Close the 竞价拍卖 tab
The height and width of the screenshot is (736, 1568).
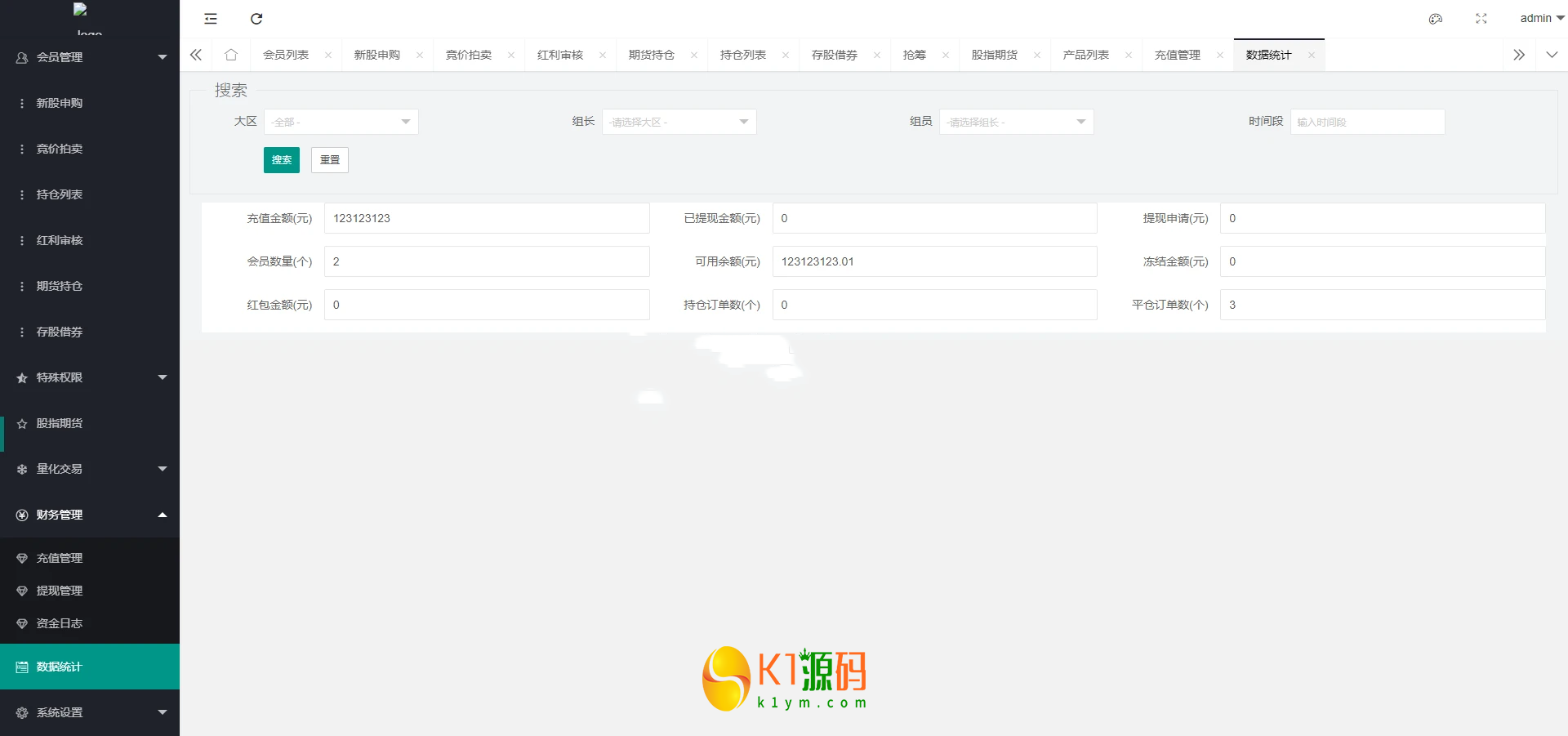click(x=511, y=56)
